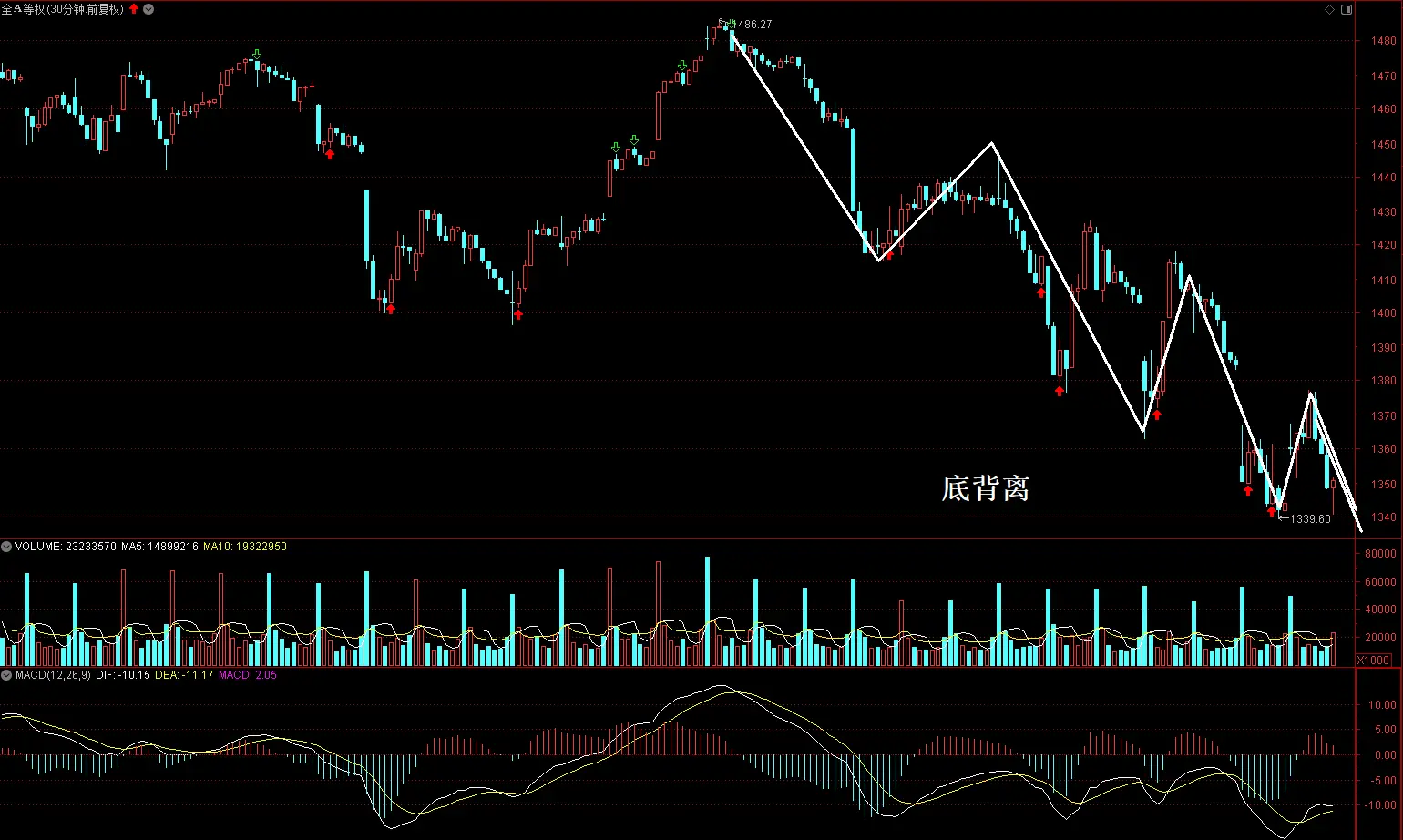The image size is (1403, 840).
Task: Open the MACD indicator panel dropdown
Action: 6,675
